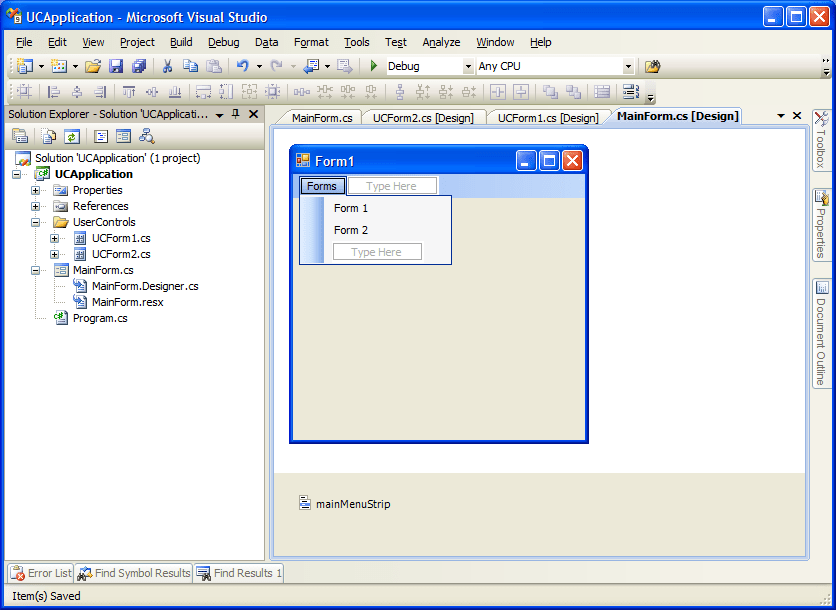Open the Find Results 1 panel
The height and width of the screenshot is (610, 836).
[x=239, y=573]
